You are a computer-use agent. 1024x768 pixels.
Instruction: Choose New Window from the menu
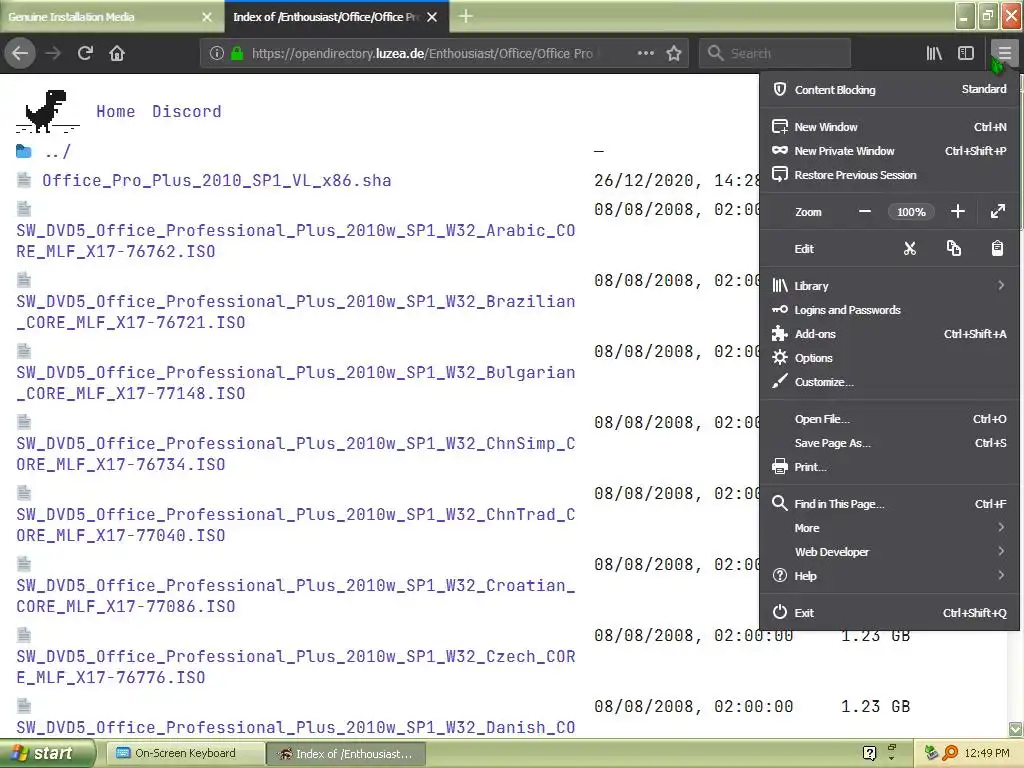[x=889, y=127]
